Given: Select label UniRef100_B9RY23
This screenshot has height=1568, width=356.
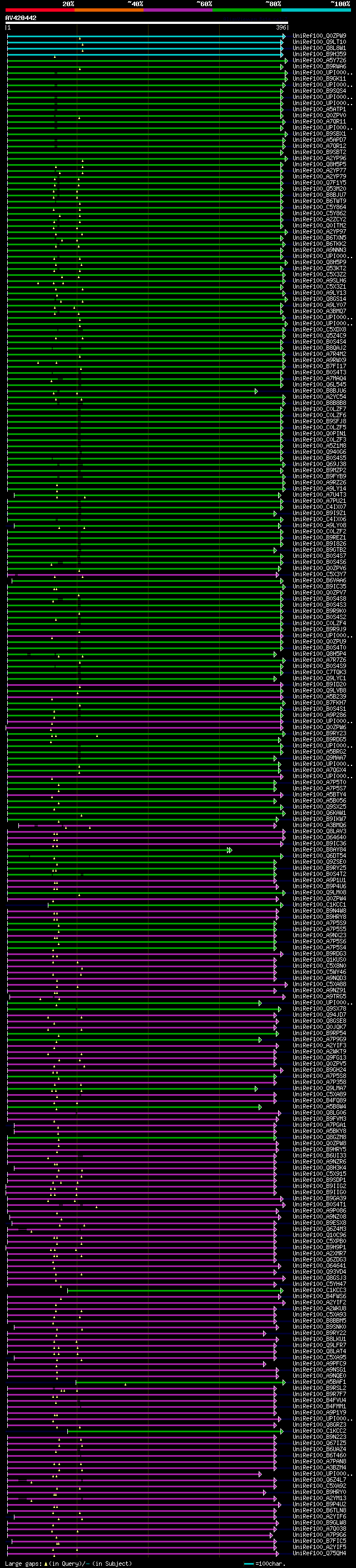Looking at the screenshot, I should click(x=319, y=734).
